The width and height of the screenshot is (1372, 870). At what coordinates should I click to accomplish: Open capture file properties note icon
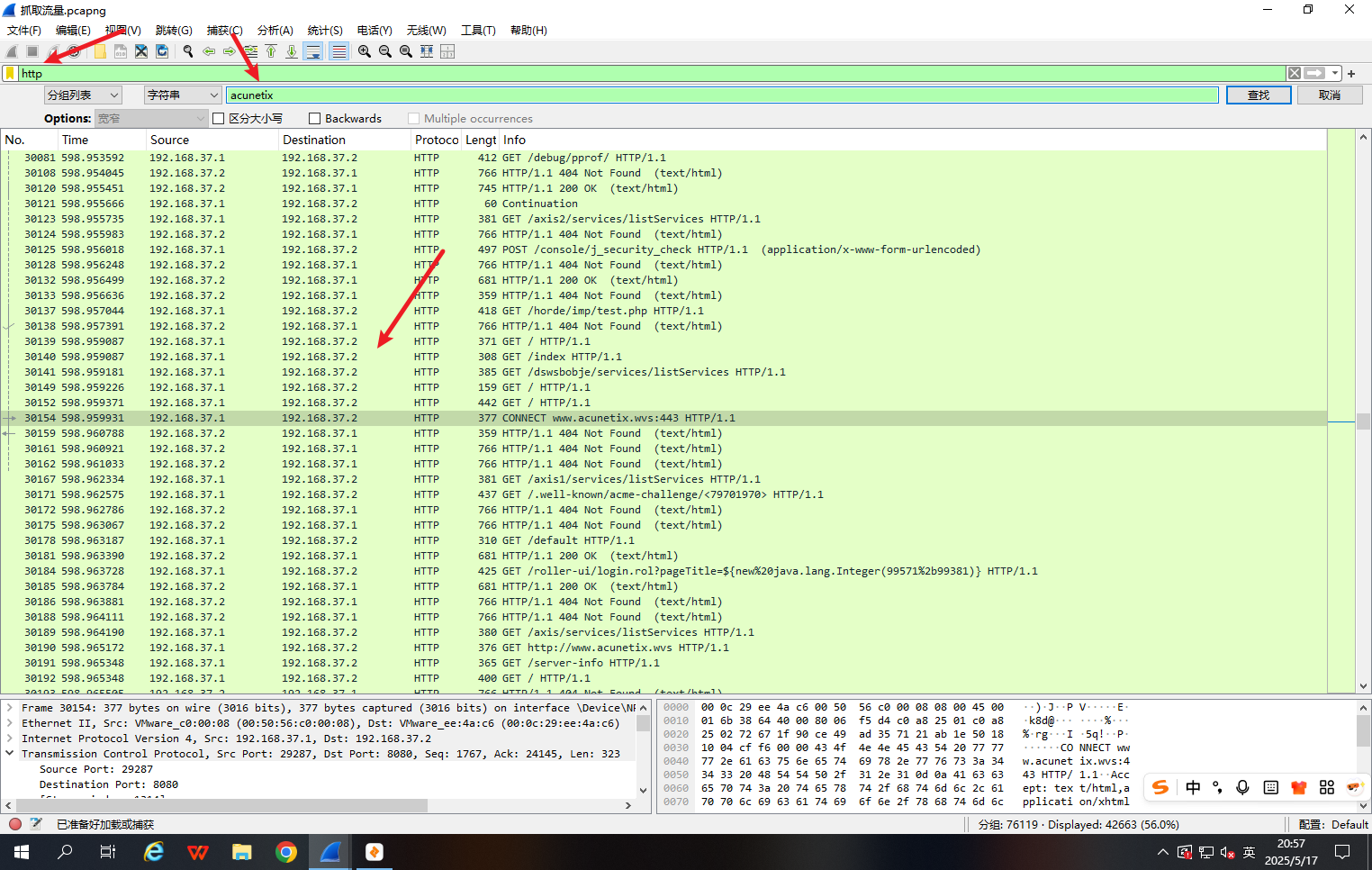(36, 824)
